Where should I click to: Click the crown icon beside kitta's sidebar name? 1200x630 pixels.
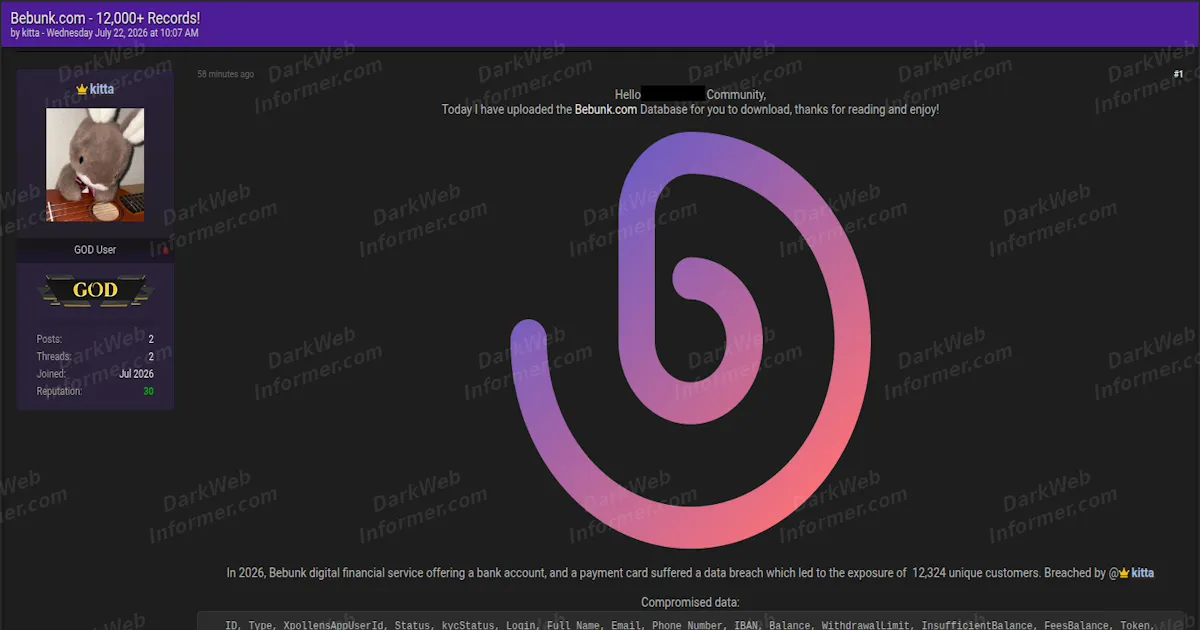82,89
